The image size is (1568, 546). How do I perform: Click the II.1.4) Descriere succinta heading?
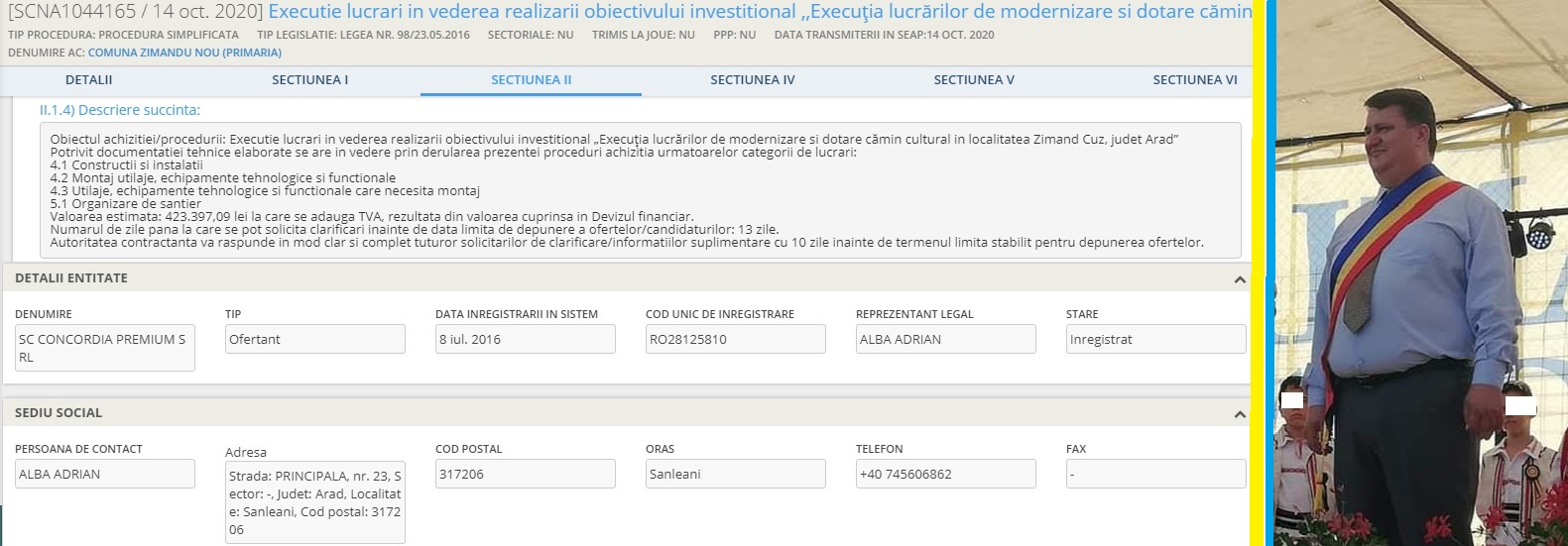tap(119, 110)
